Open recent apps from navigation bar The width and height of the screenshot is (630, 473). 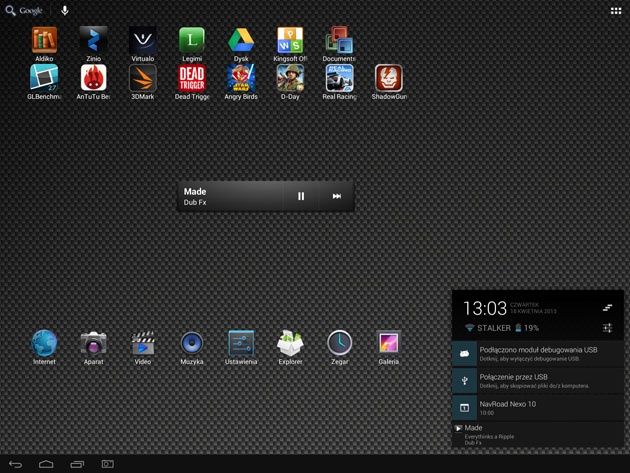coord(77,464)
